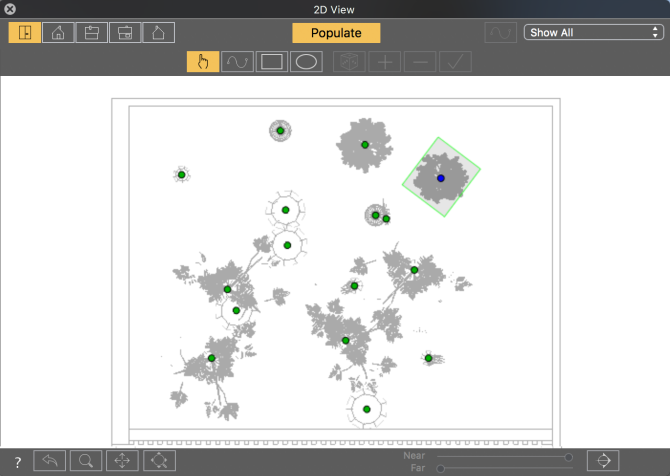670x476 pixels.
Task: Click the minus remove icon
Action: [x=420, y=62]
